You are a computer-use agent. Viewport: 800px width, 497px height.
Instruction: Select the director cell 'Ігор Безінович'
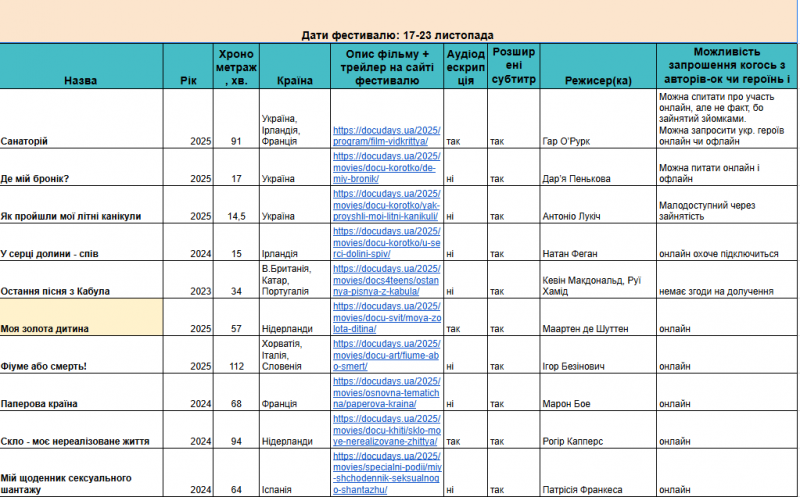point(598,355)
